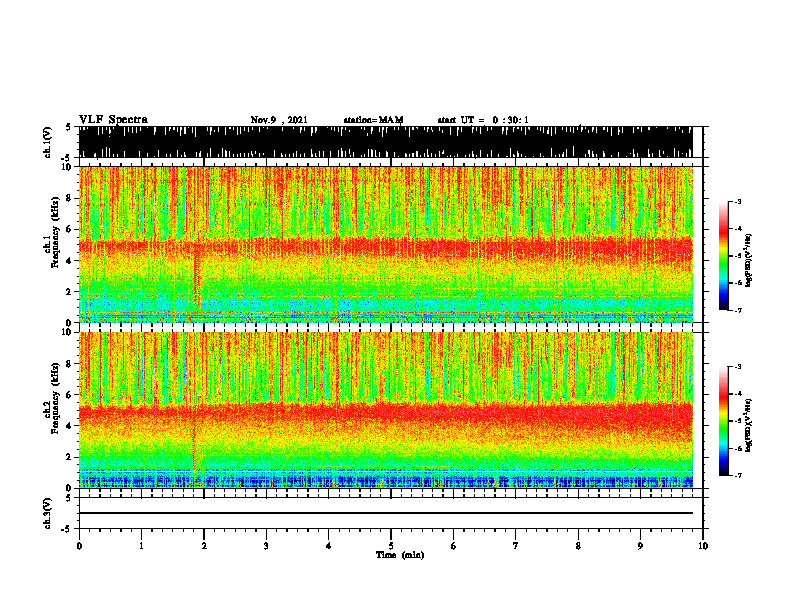Click the "-3" label on ch.2 colorbar
Viewport: 792px width, 612px height.
pos(737,367)
